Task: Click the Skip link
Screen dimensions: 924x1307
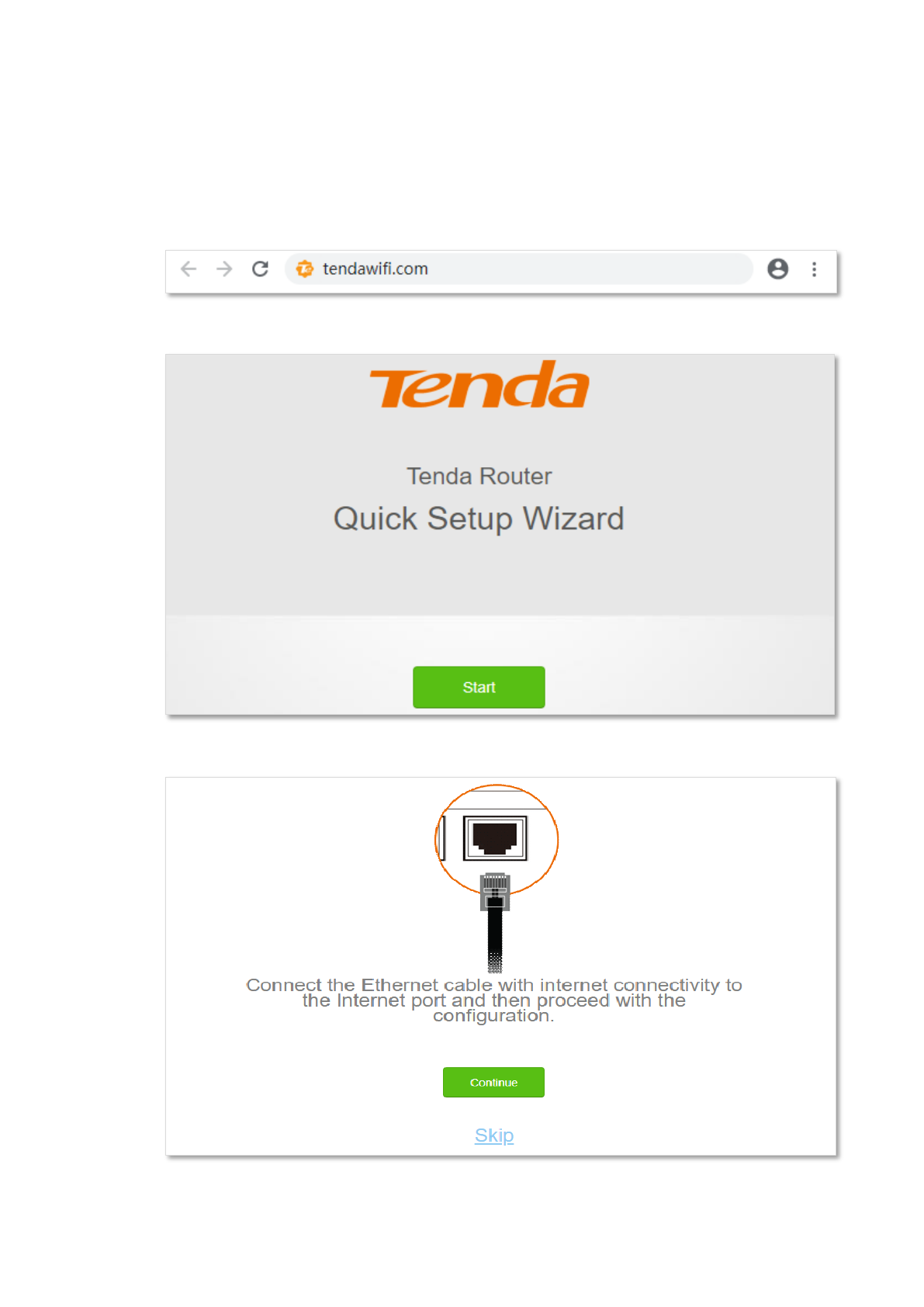Action: [x=494, y=1135]
